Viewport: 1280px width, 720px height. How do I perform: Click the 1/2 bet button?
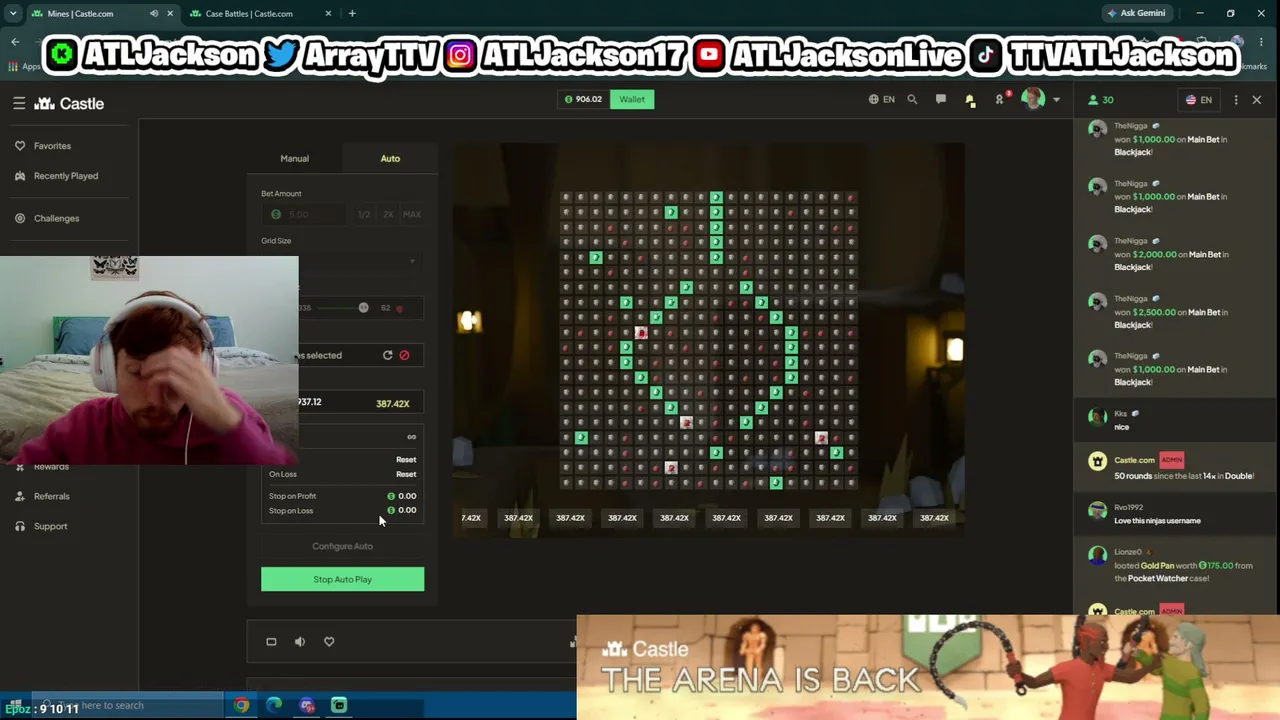click(x=364, y=214)
